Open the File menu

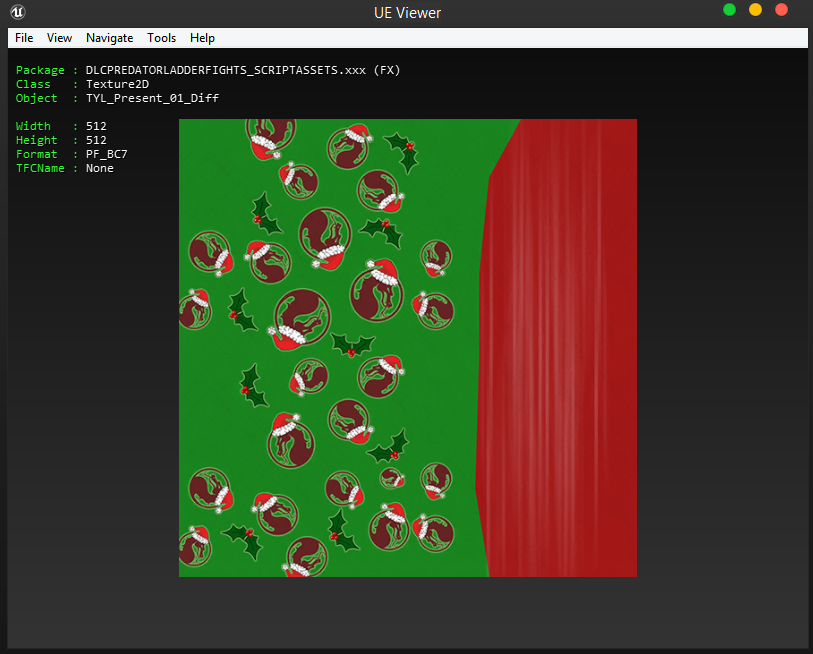click(x=24, y=38)
